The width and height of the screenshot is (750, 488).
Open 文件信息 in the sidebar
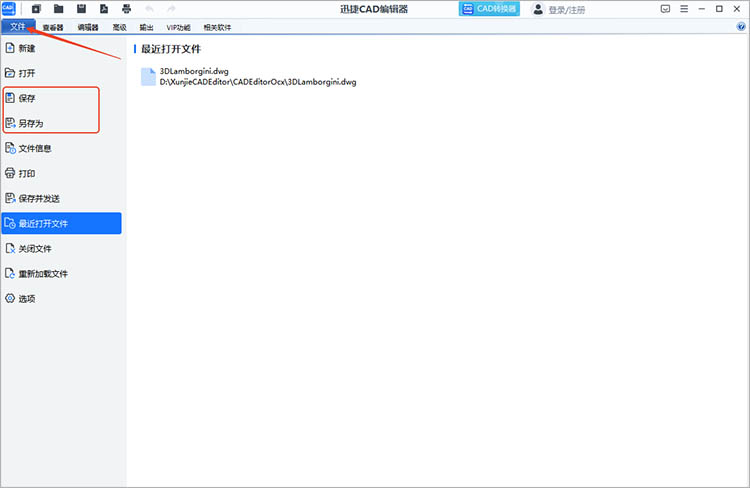click(x=61, y=148)
